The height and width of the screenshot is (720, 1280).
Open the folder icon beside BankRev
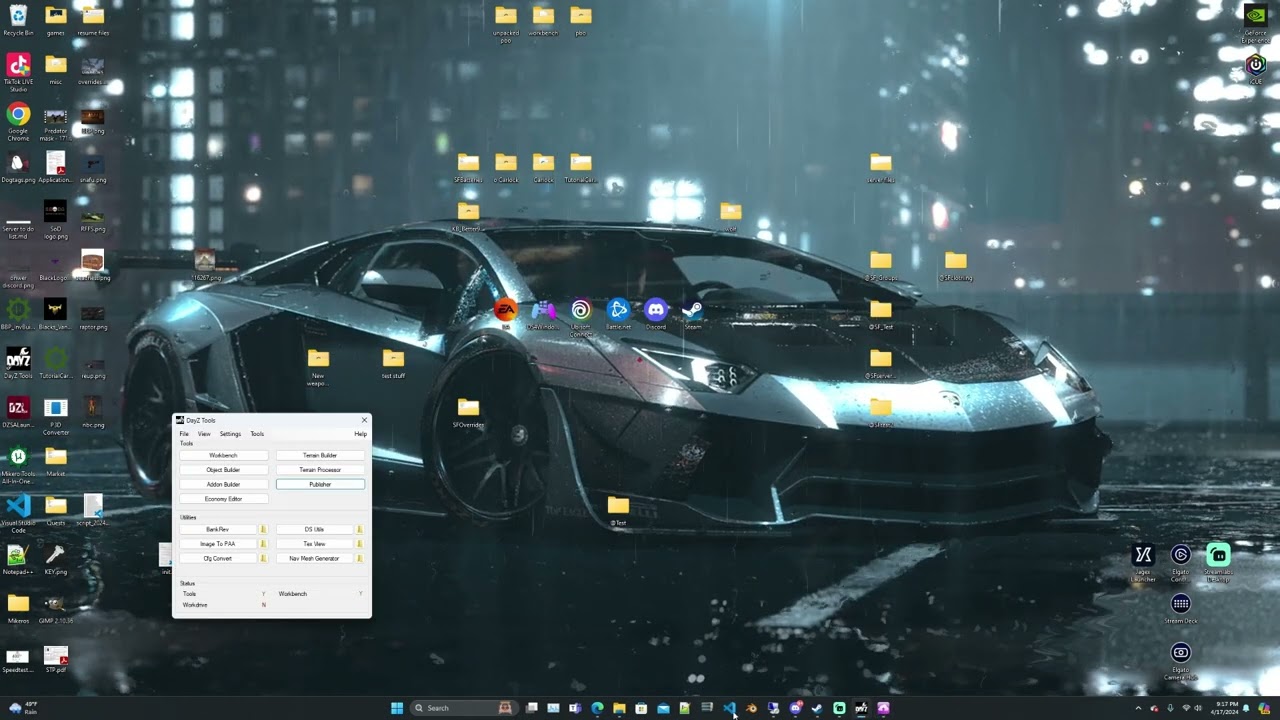pos(263,529)
